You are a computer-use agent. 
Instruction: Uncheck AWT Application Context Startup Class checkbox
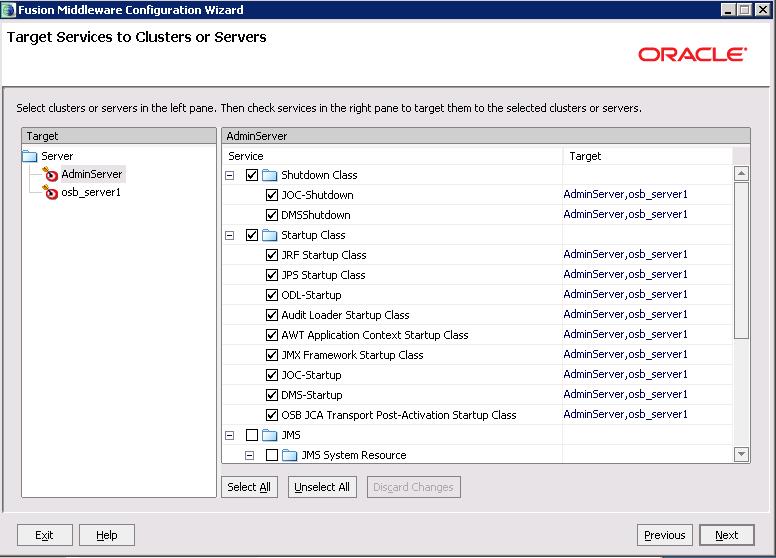click(272, 335)
